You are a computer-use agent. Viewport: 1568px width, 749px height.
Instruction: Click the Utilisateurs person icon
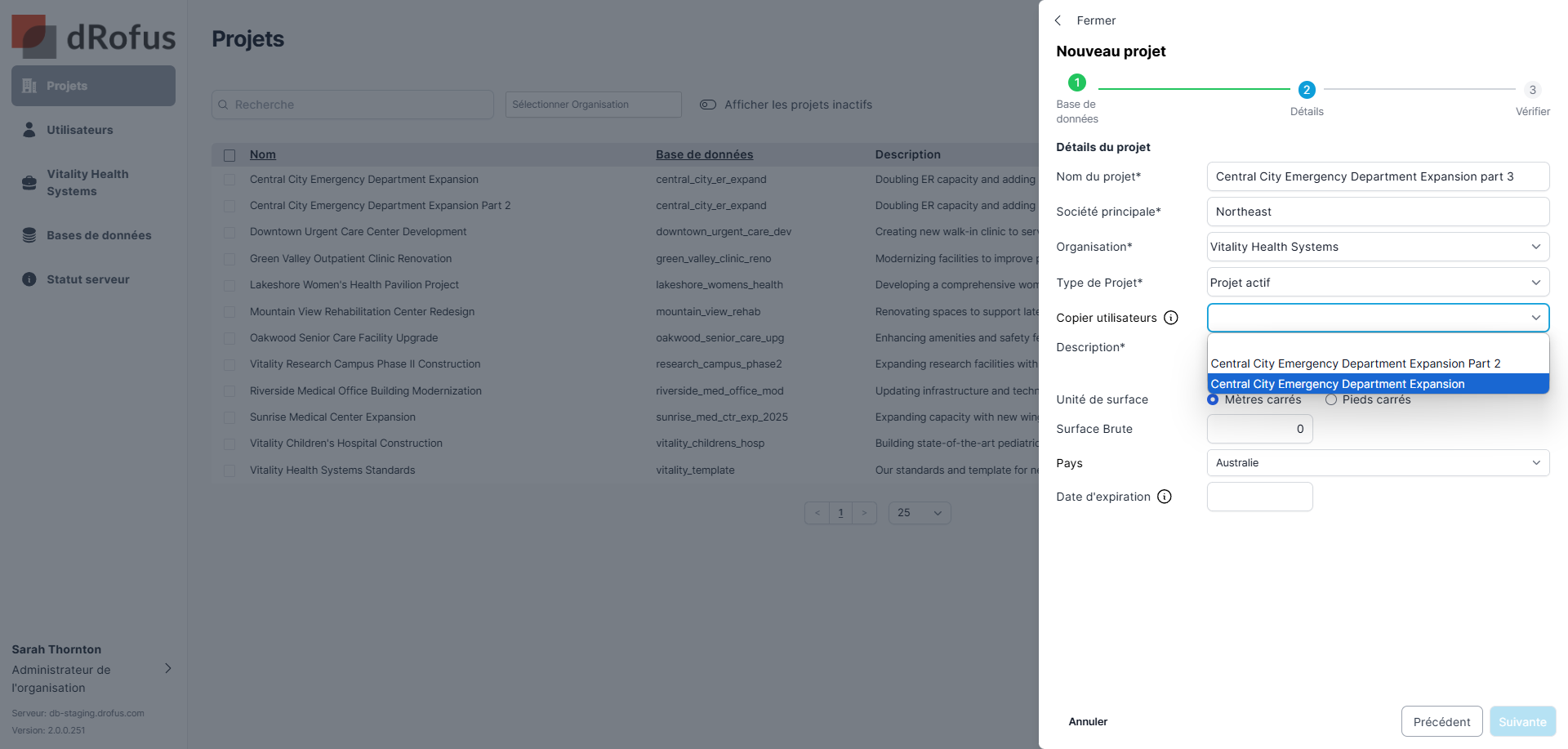29,130
